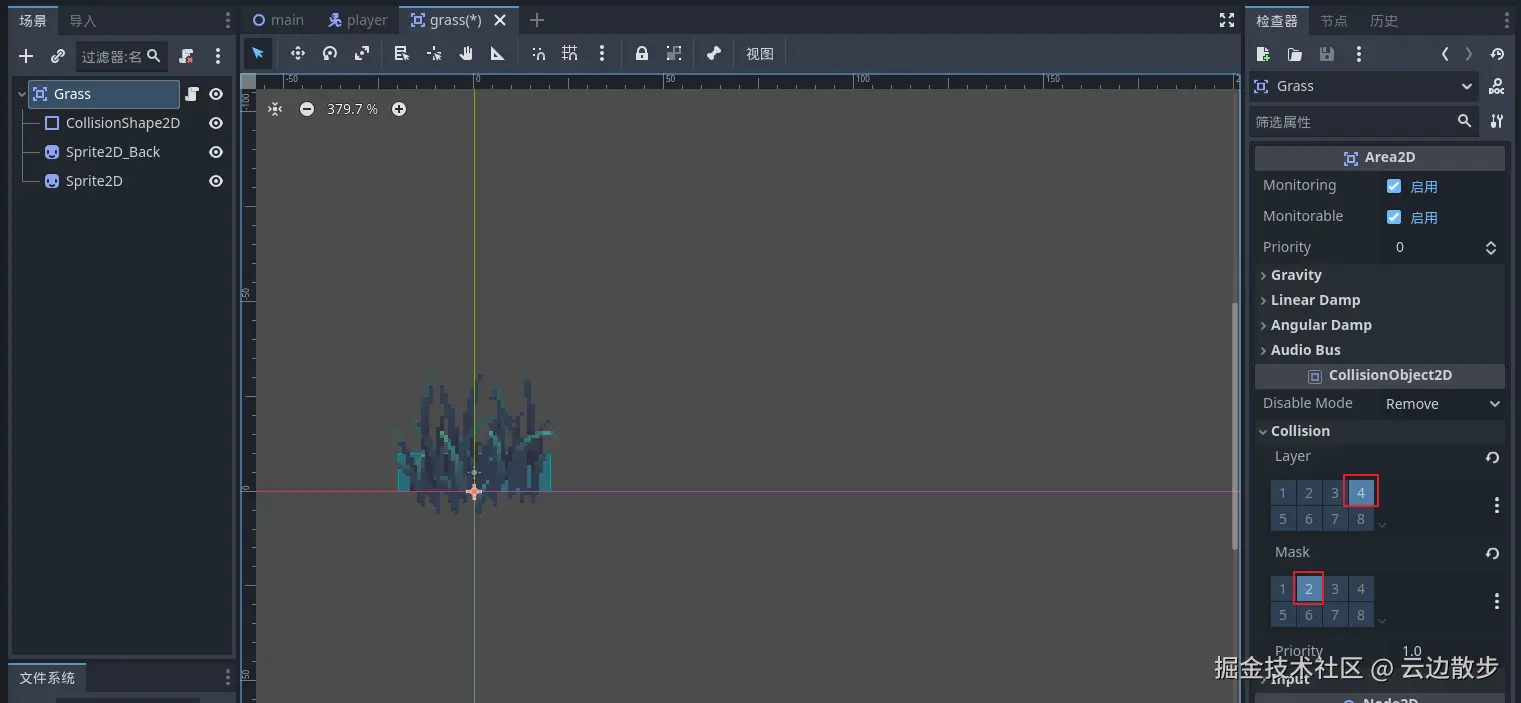Click the Ruler mode tool
This screenshot has width=1521, height=703.
(498, 54)
